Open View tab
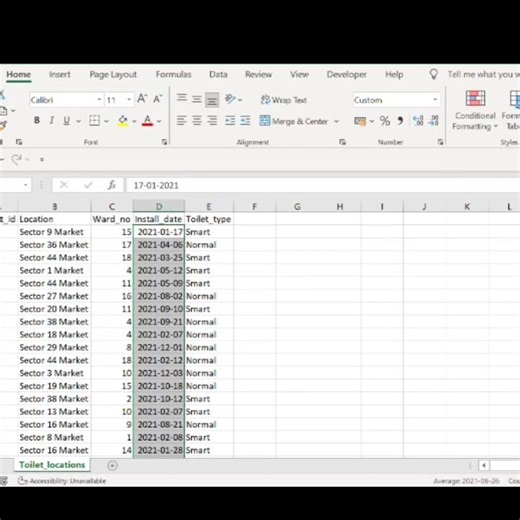The image size is (520, 520). click(299, 74)
